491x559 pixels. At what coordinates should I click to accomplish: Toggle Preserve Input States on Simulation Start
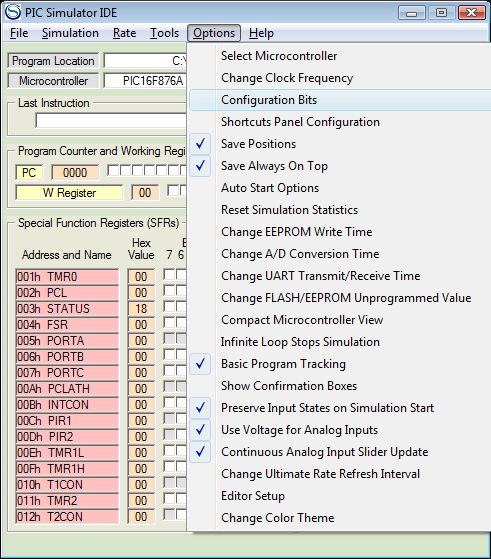pyautogui.click(x=340, y=408)
